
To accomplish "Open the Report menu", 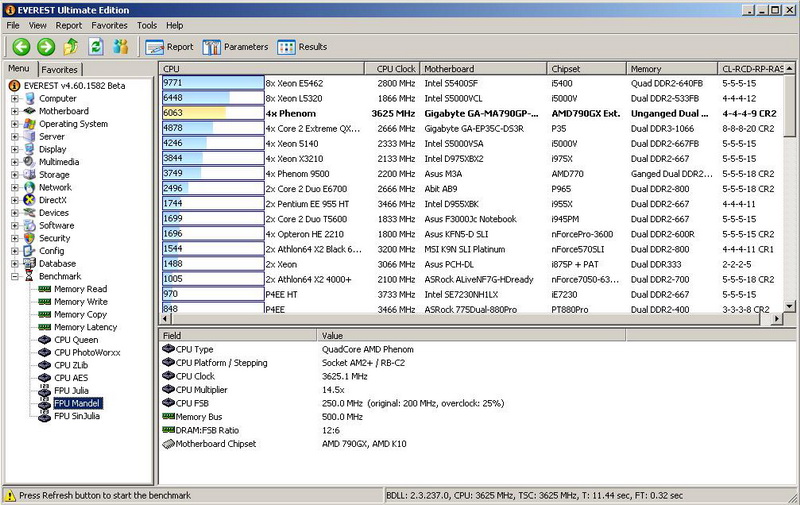I will tap(68, 25).
